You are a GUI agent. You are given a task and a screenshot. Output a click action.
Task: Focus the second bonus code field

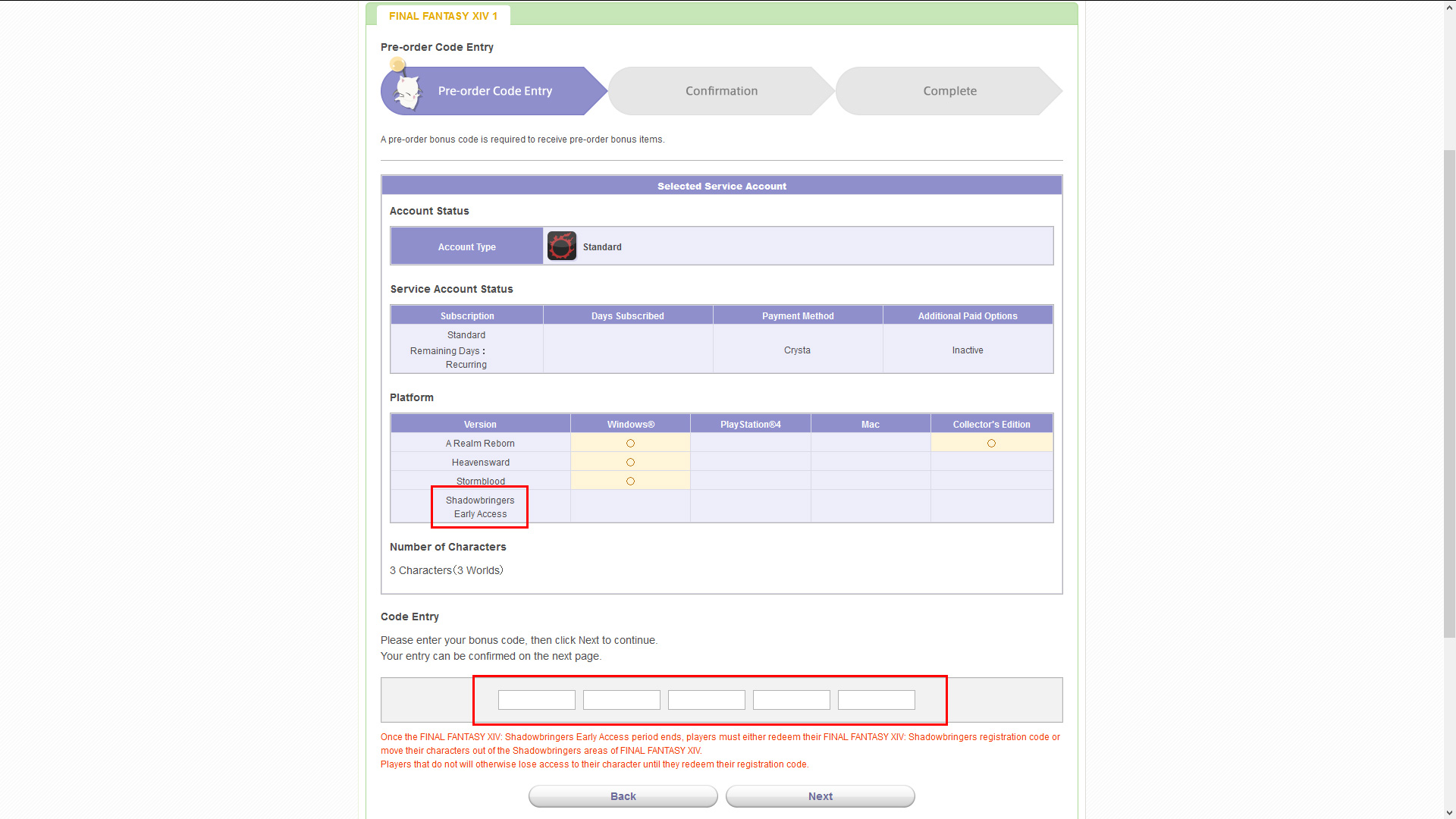tap(622, 700)
